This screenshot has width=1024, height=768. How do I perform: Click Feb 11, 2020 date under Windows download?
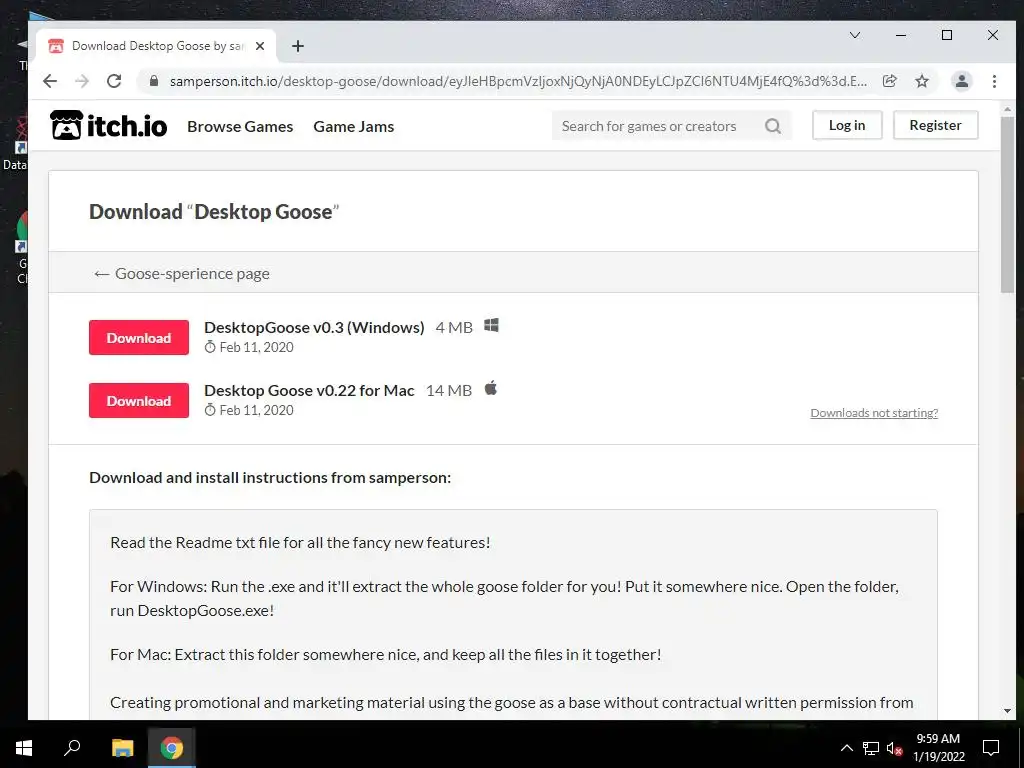256,347
